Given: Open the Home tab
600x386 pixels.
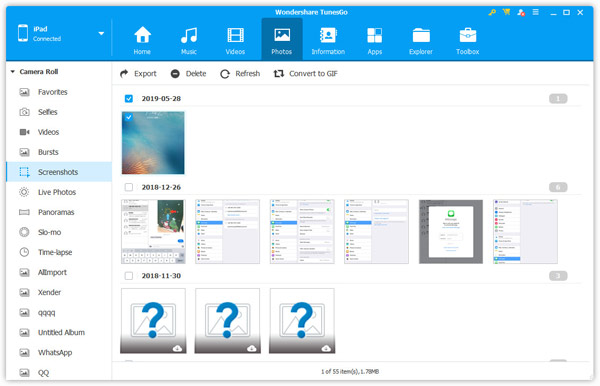Looking at the screenshot, I should click(142, 41).
